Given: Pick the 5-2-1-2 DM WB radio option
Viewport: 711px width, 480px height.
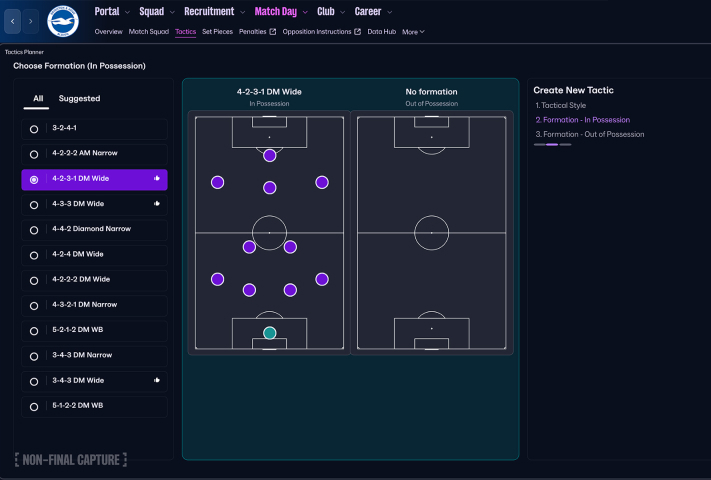Looking at the screenshot, I should coord(34,331).
